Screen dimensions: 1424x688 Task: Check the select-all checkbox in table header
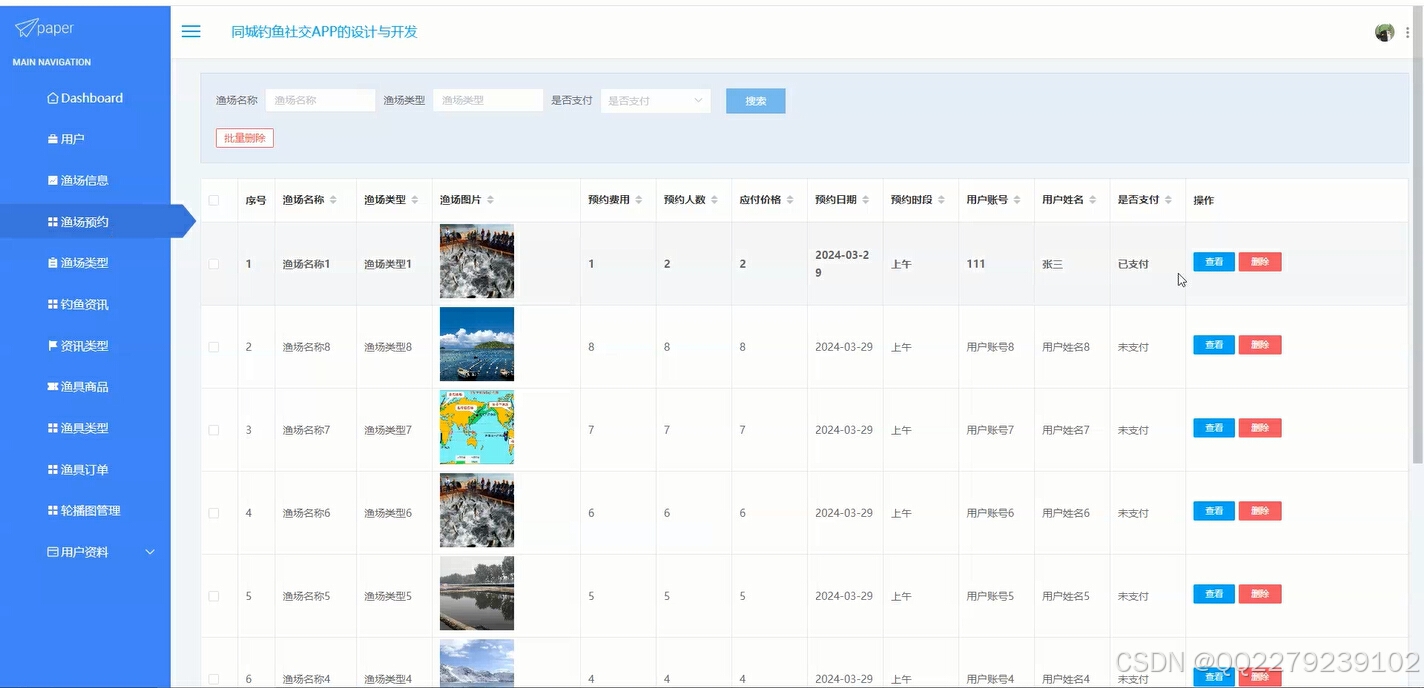[215, 199]
